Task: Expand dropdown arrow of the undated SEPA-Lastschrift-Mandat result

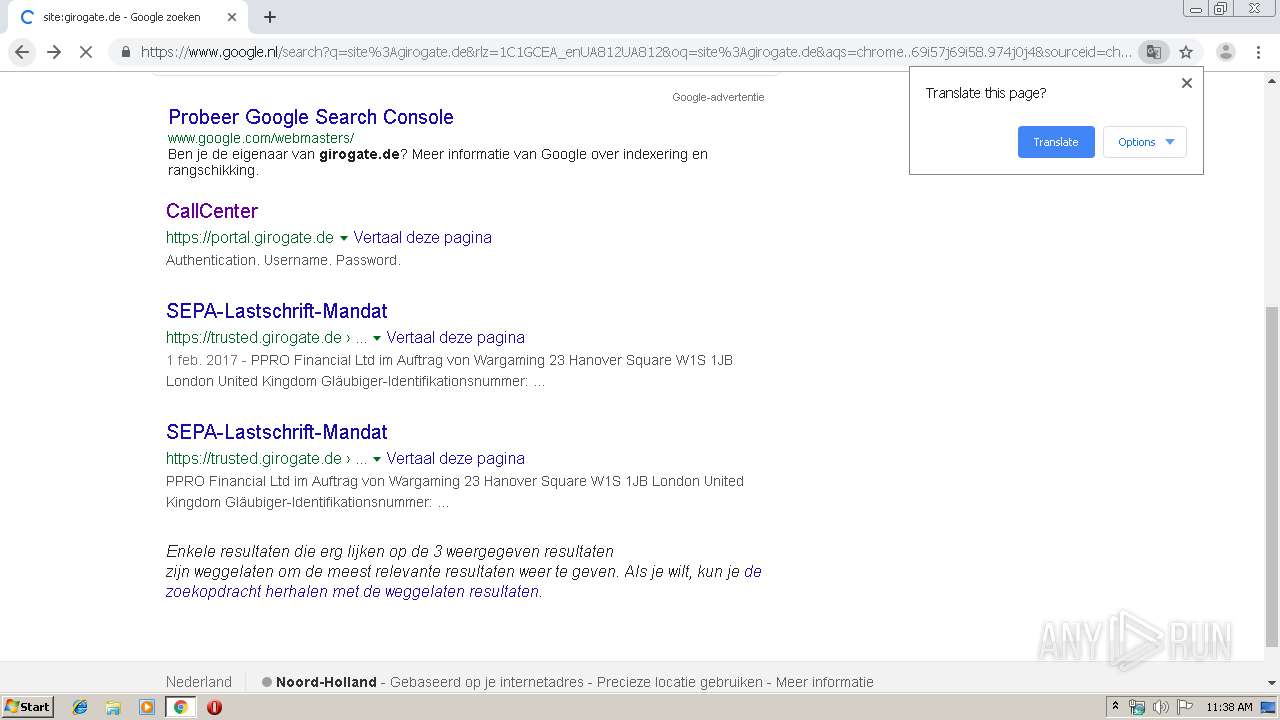Action: (377, 459)
